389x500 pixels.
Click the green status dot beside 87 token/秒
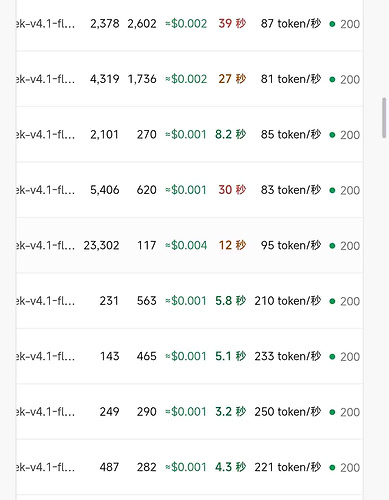click(332, 24)
